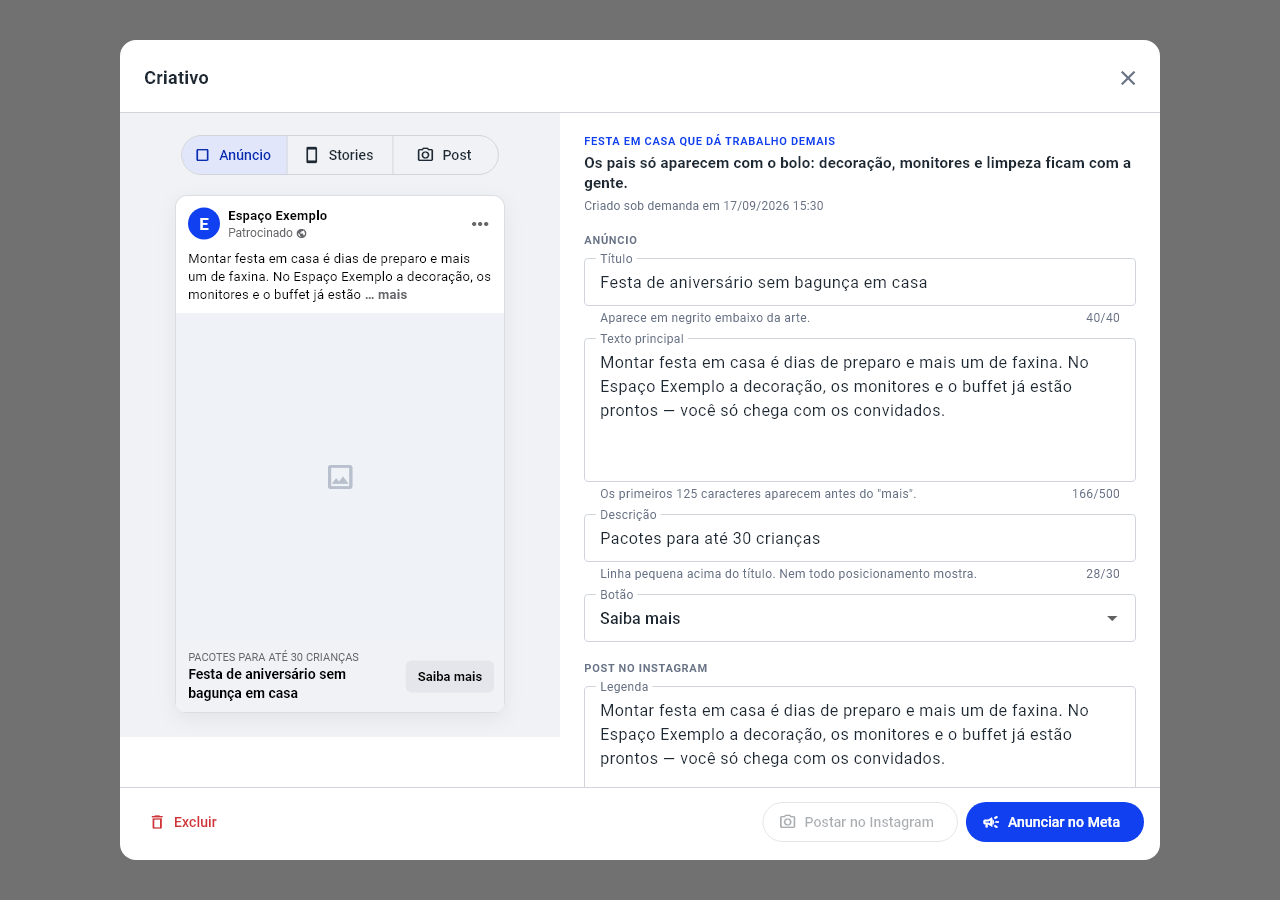Click the 'Criado sob demanda em 17/09/2026 15:30' text
The width and height of the screenshot is (1280, 900).
click(x=704, y=206)
